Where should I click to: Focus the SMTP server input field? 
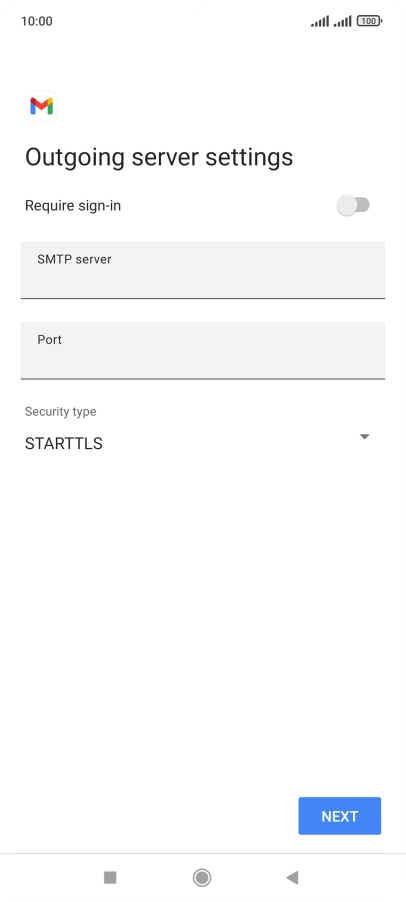tap(203, 270)
